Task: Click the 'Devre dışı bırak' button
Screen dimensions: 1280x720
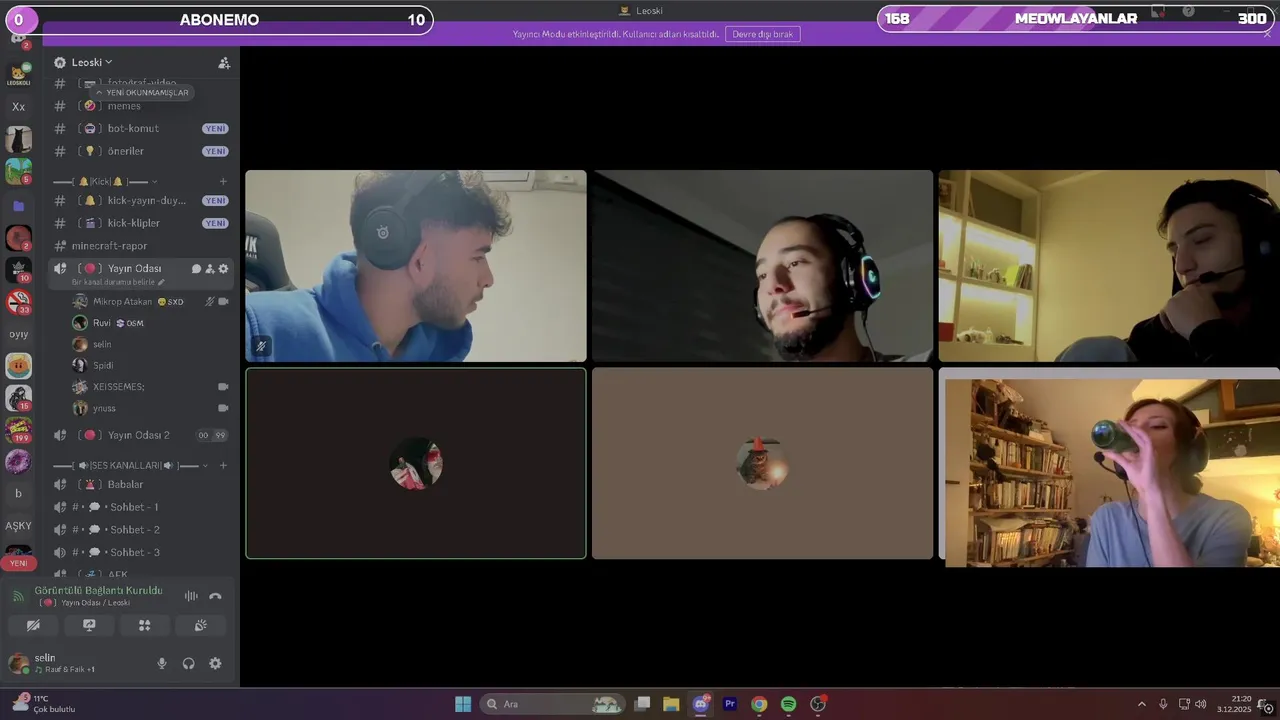Action: click(762, 34)
